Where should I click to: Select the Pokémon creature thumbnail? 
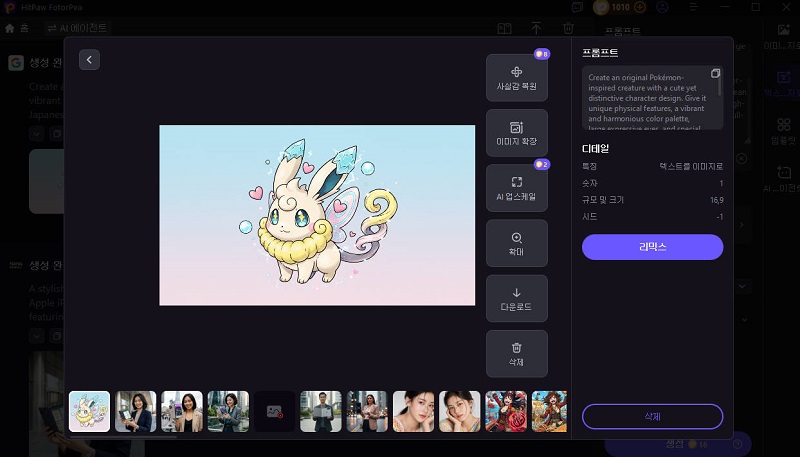89,412
